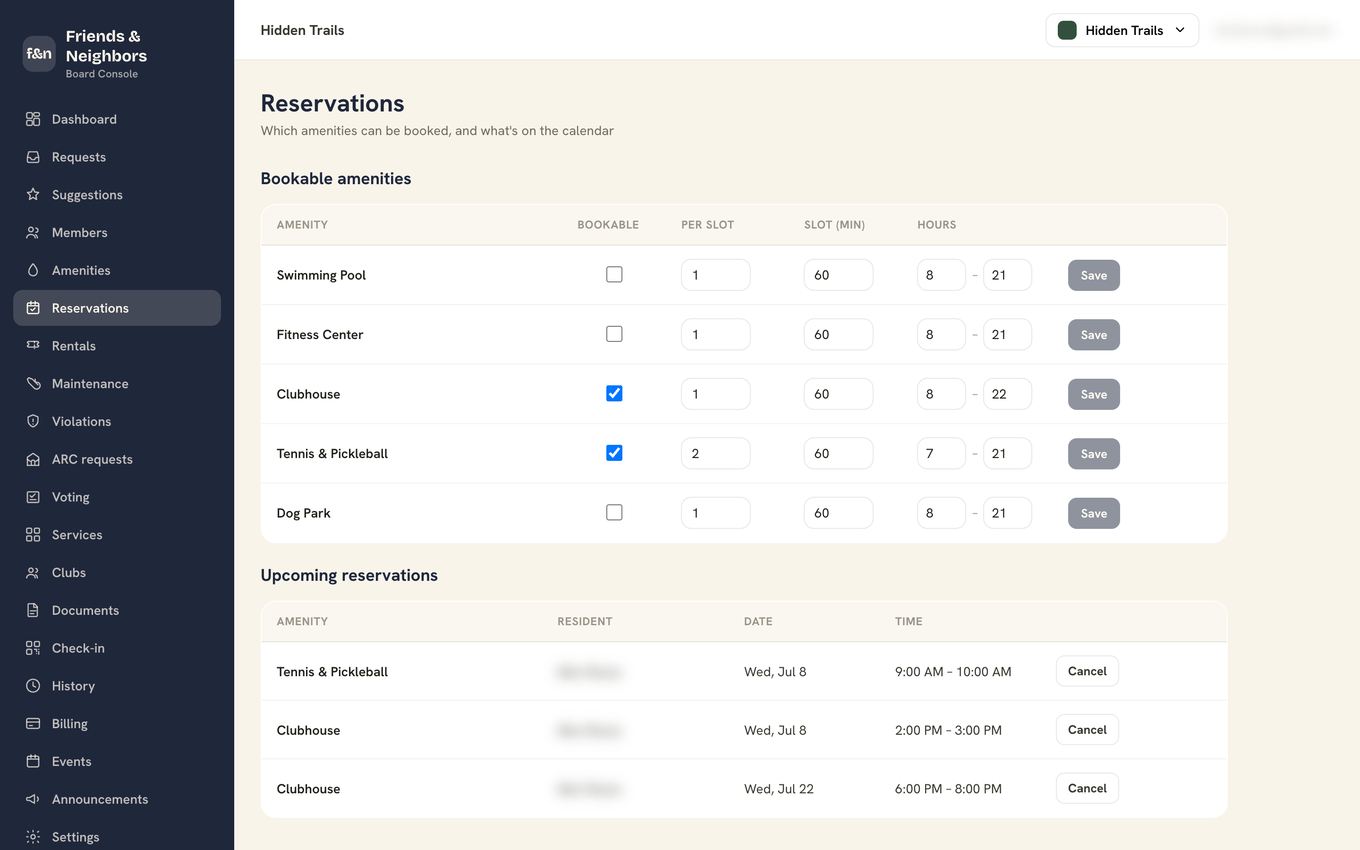Edit Swimming Pool closing hour field
The height and width of the screenshot is (850, 1360).
[1007, 275]
